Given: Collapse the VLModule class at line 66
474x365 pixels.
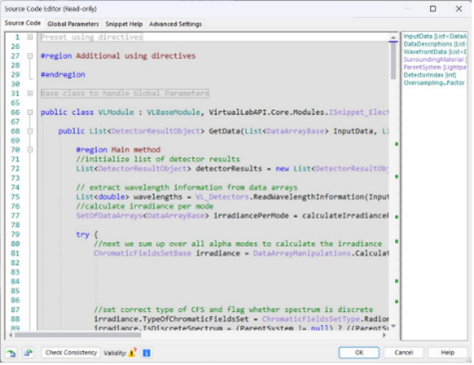Looking at the screenshot, I should [x=30, y=112].
